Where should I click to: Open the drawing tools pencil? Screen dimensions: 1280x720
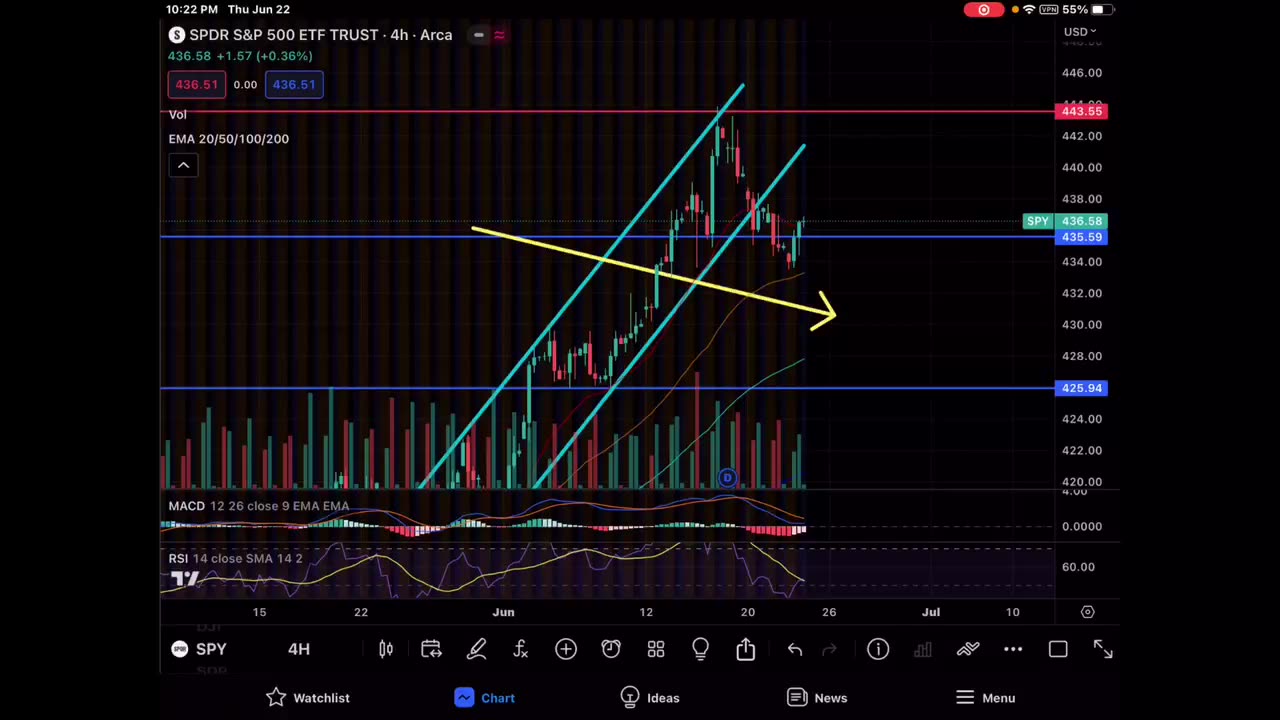(476, 649)
